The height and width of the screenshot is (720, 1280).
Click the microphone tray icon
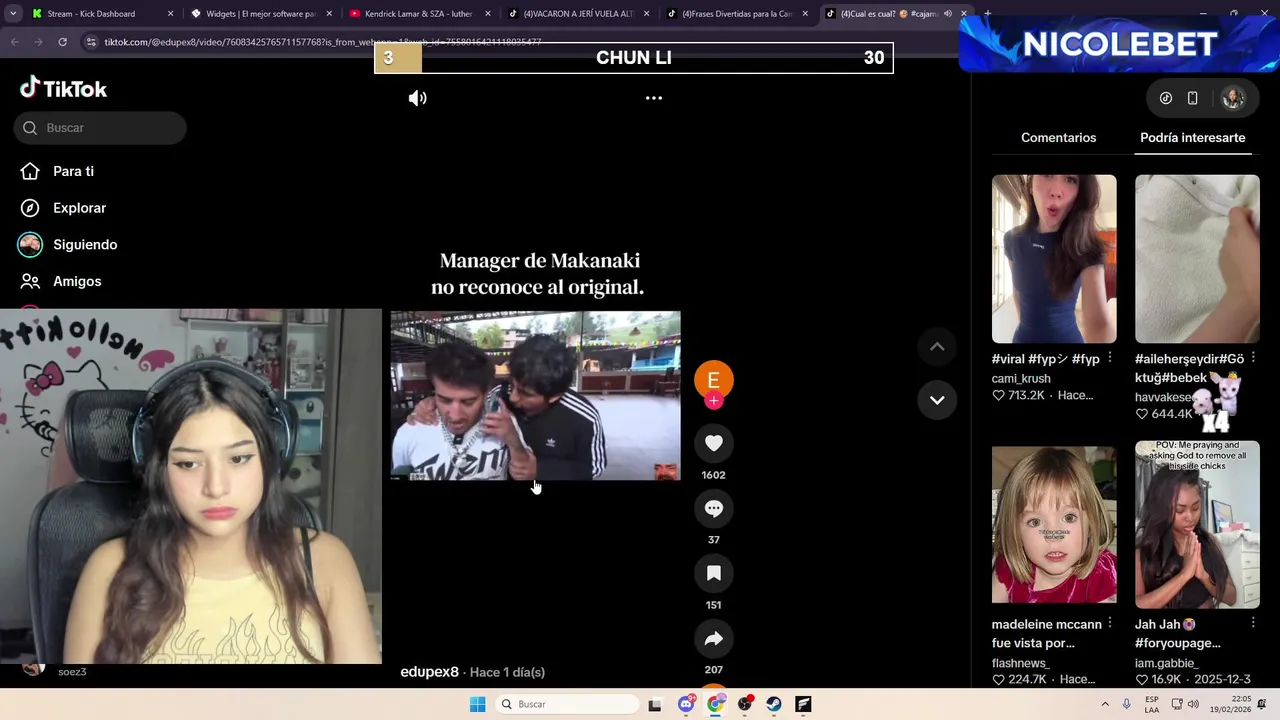pos(1127,704)
